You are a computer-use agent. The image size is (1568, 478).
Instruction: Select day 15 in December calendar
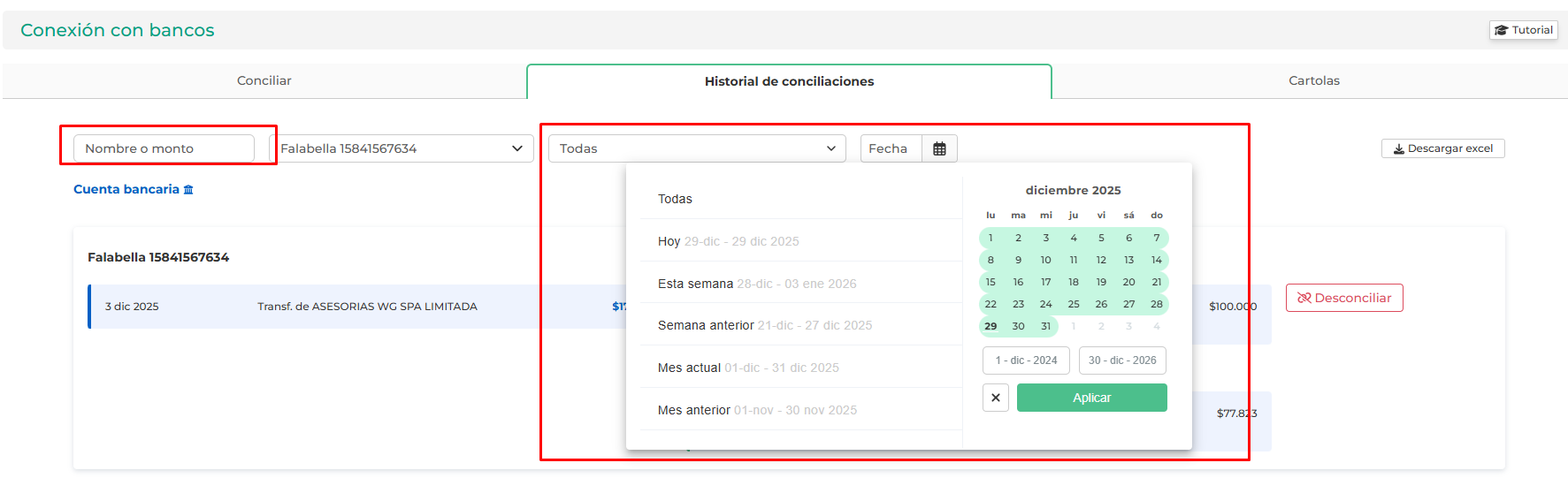[991, 282]
